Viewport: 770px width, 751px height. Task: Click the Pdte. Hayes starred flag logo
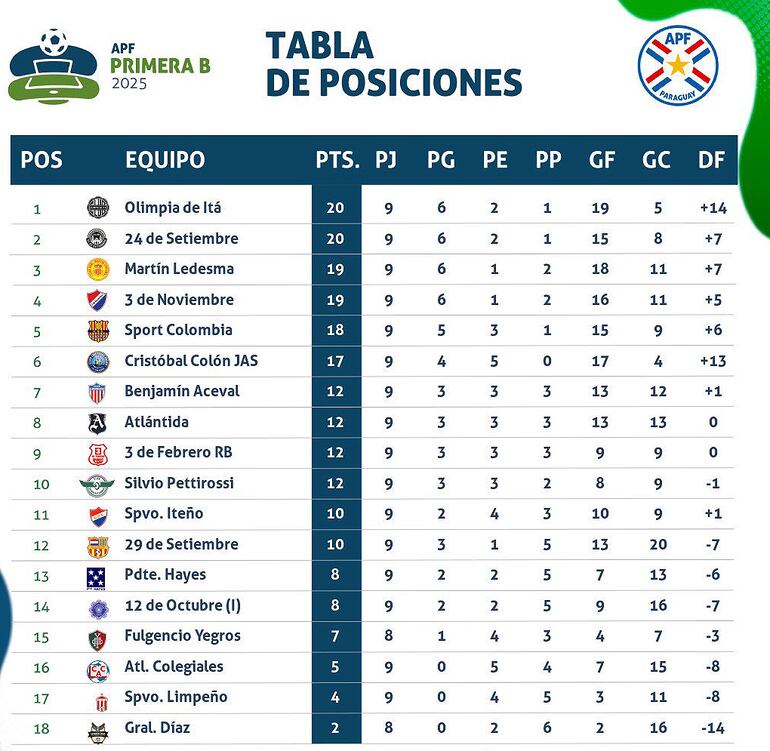97,576
